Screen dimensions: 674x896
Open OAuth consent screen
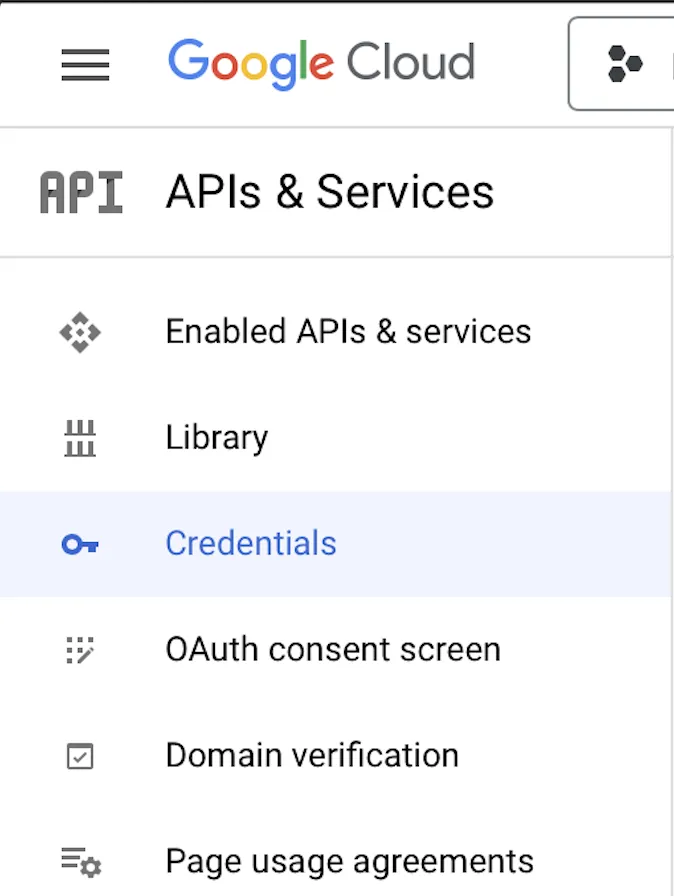click(332, 650)
